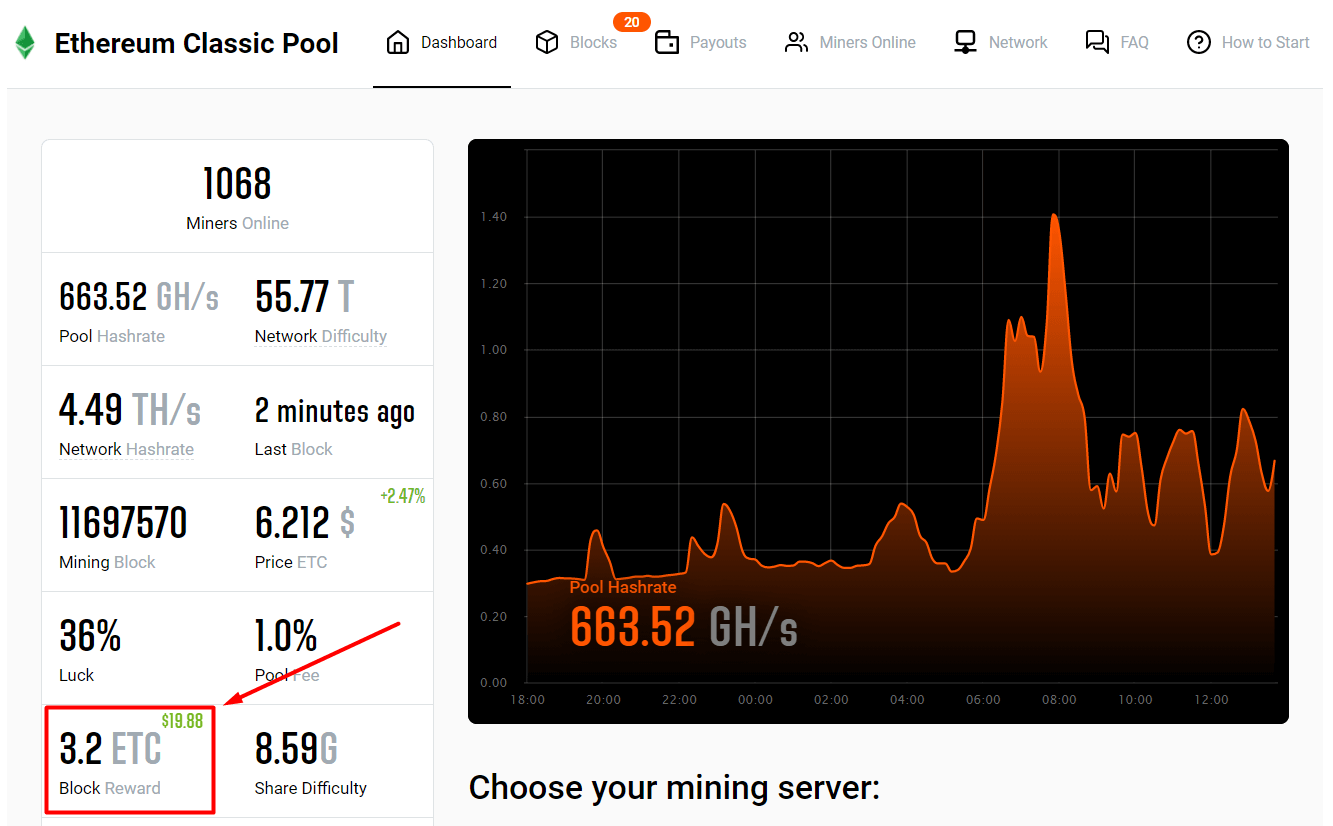Click the green Ethereum Classic logo icon
The width and height of the screenshot is (1333, 826).
click(x=25, y=43)
